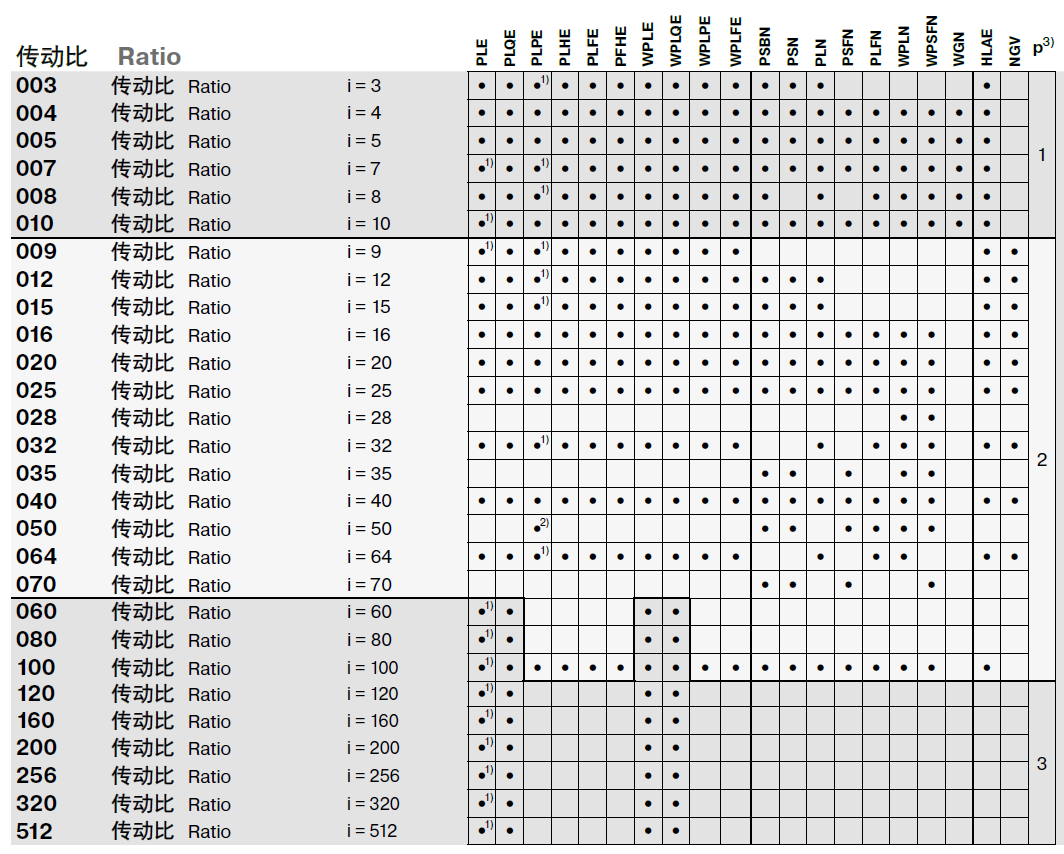Click the 'i = 64' value

tap(369, 557)
